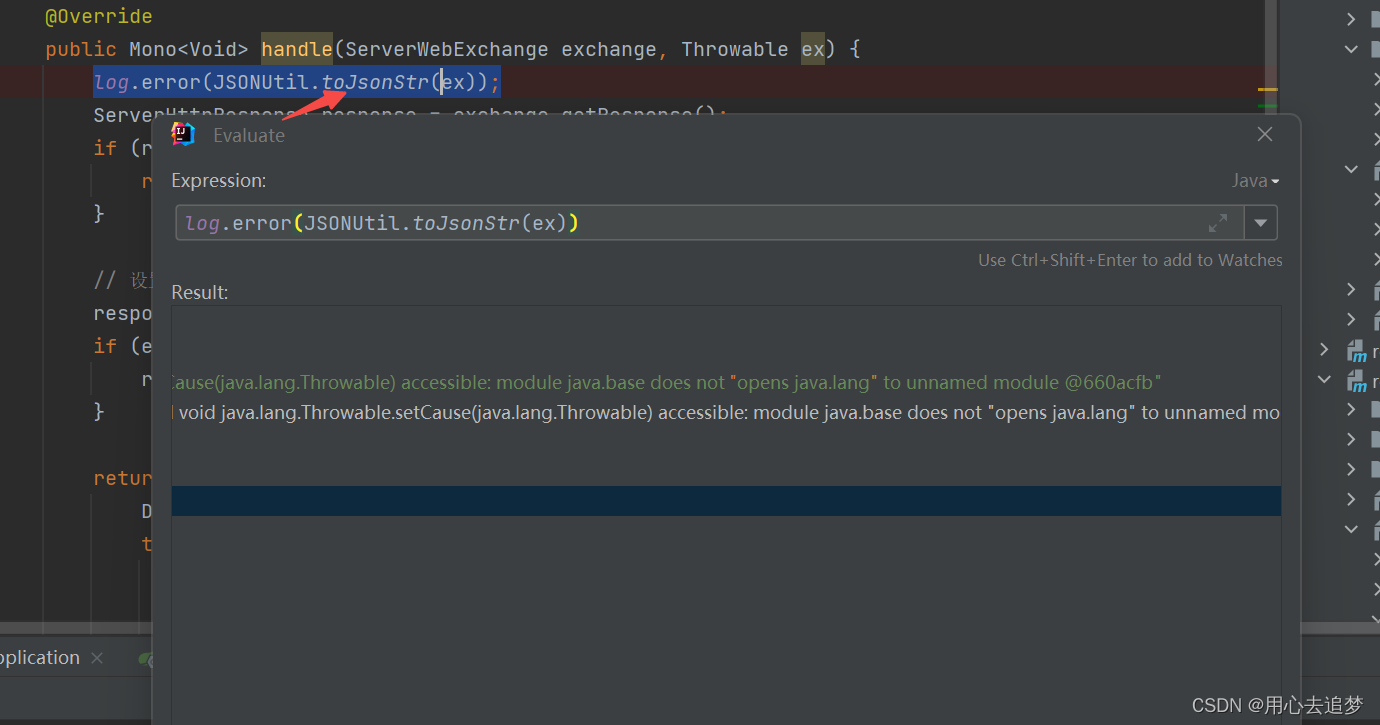
Task: Select the green result row ending with @660acfb
Action: [726, 382]
